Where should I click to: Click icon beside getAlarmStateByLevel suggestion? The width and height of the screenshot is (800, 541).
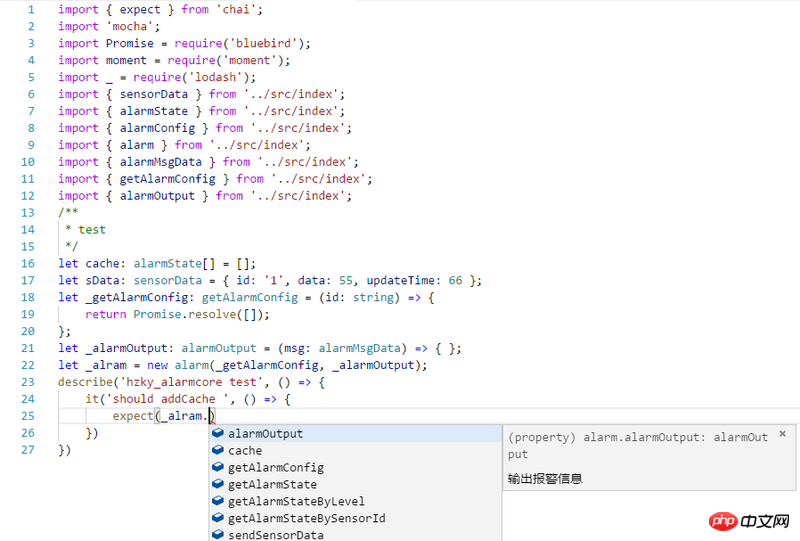(x=218, y=500)
